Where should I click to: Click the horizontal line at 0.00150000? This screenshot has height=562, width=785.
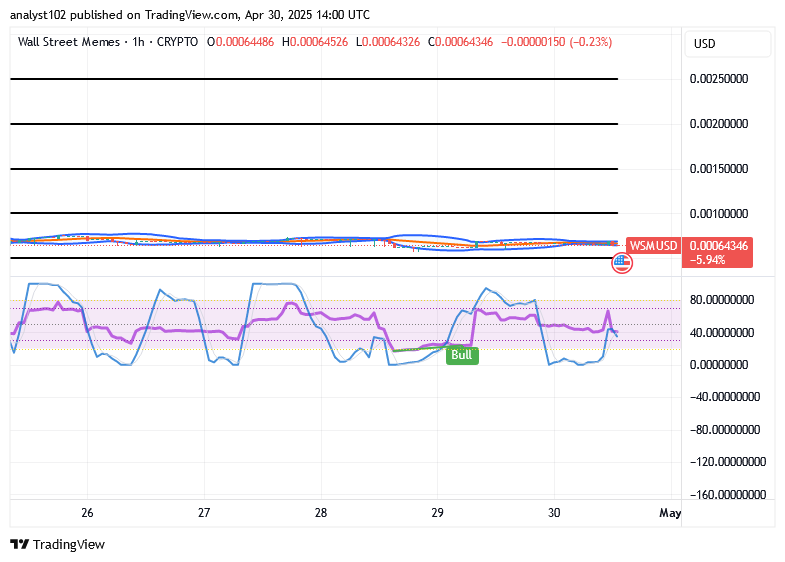tap(314, 169)
